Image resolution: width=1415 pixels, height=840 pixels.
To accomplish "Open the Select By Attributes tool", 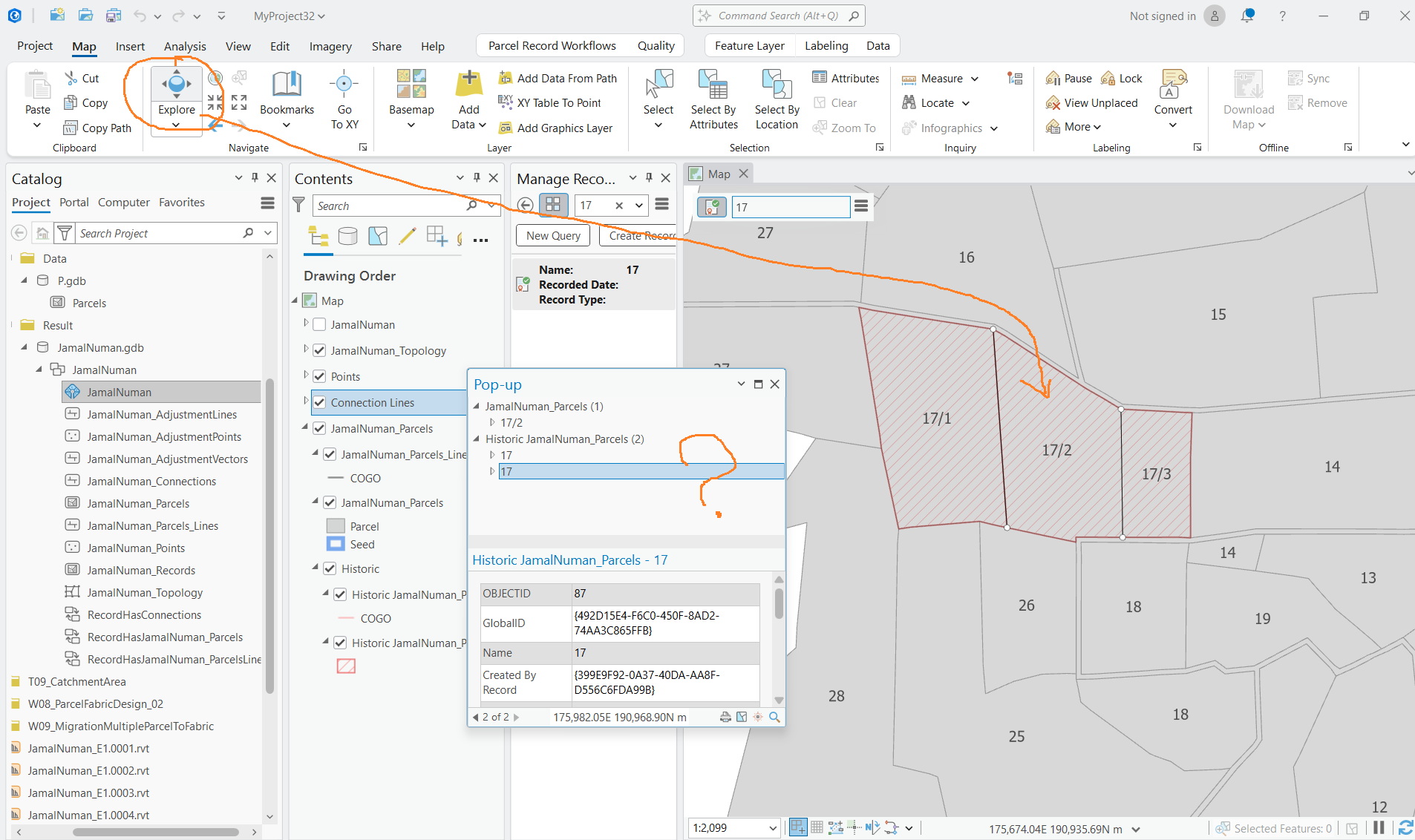I will point(713,99).
